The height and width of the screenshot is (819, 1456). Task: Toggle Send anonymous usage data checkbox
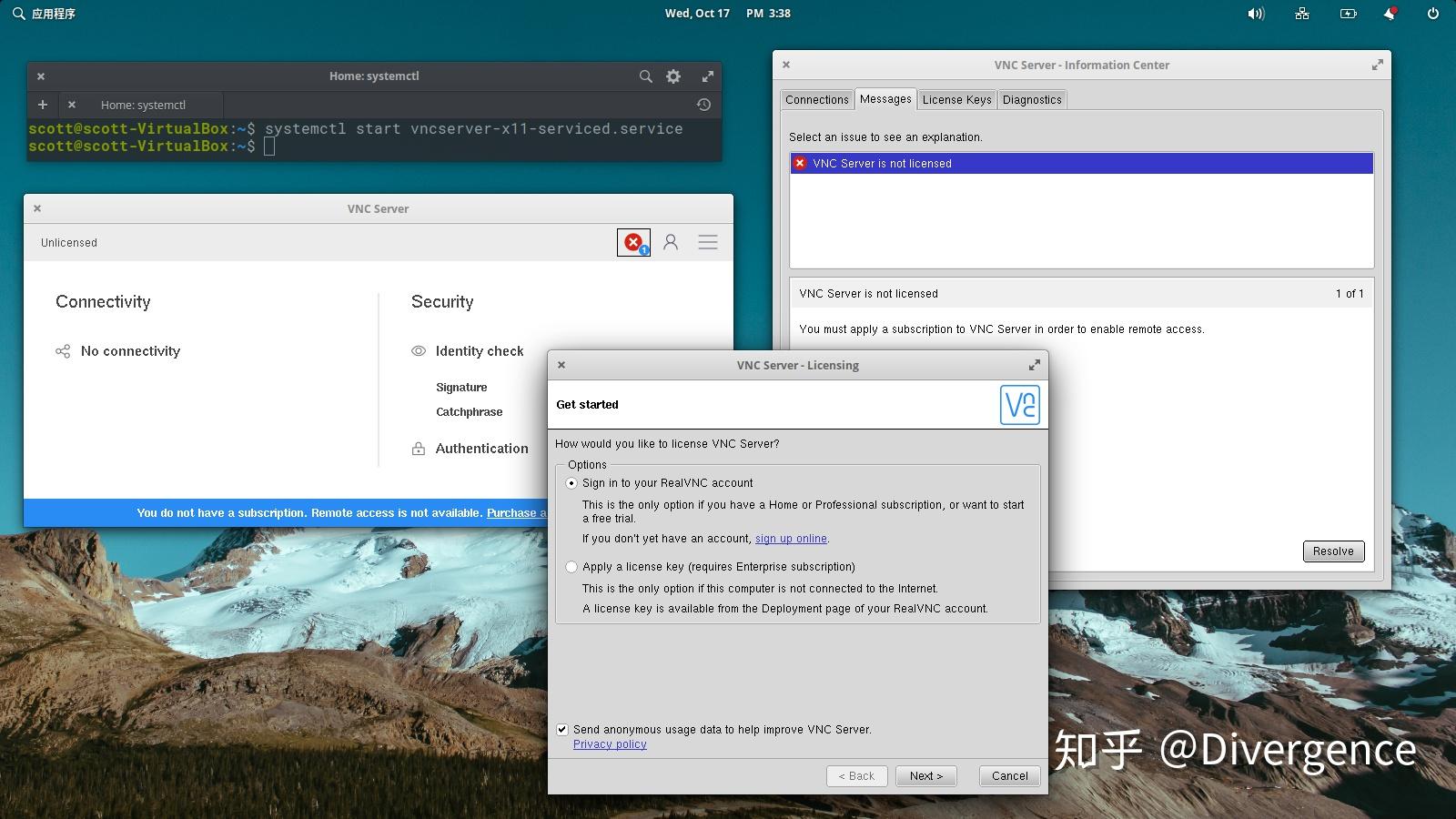562,730
